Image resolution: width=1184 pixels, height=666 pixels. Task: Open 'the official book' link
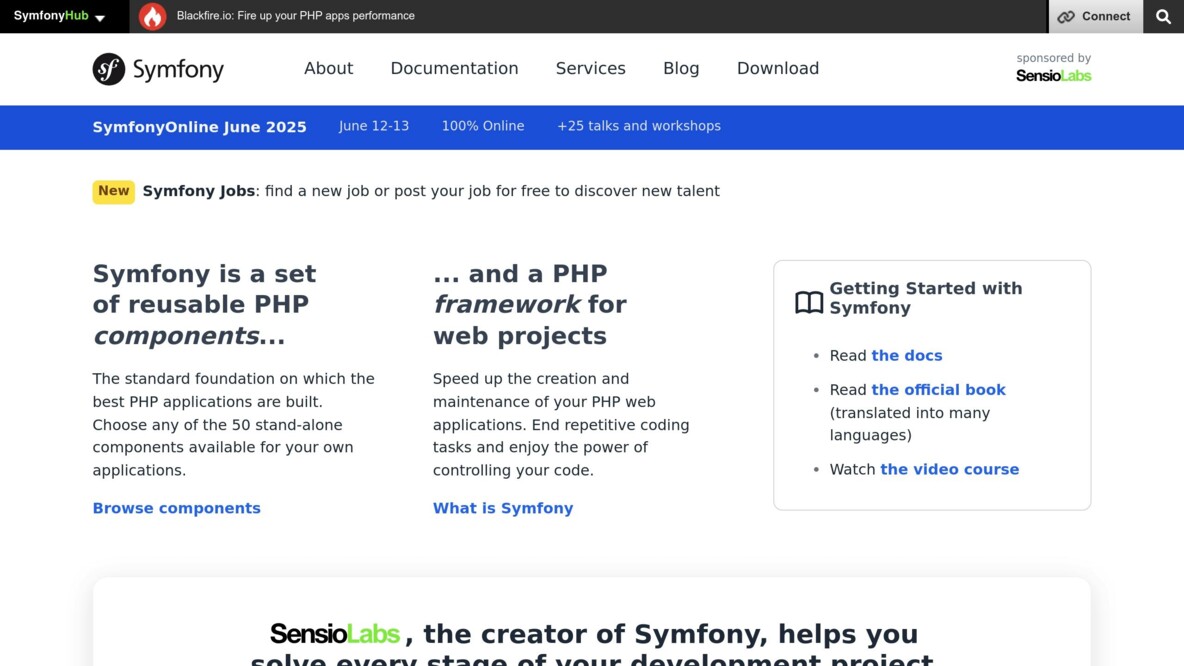[939, 390]
